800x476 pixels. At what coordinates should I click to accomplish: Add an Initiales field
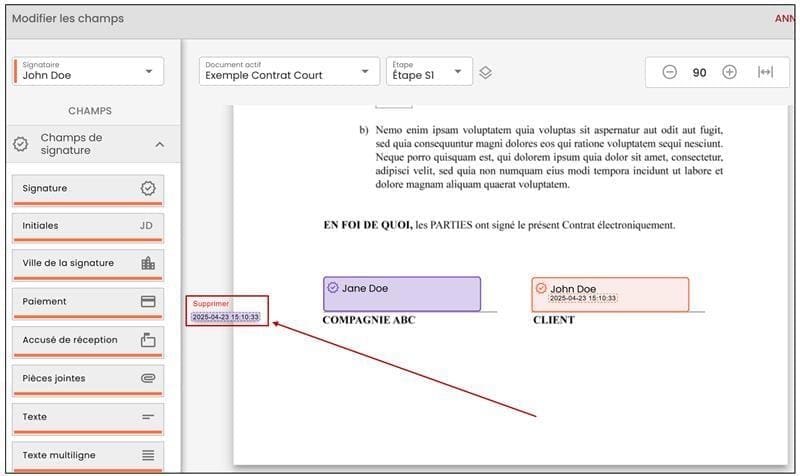click(88, 226)
